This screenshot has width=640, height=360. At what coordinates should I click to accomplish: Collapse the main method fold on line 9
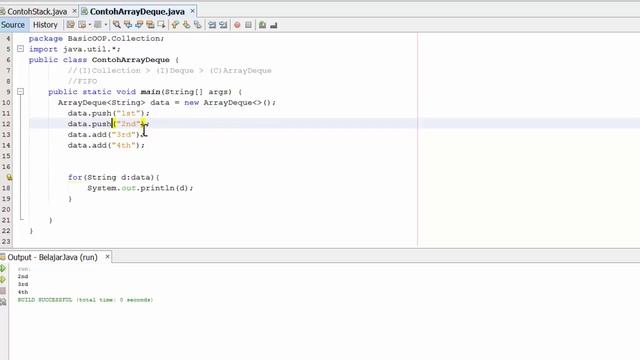[x=20, y=92]
